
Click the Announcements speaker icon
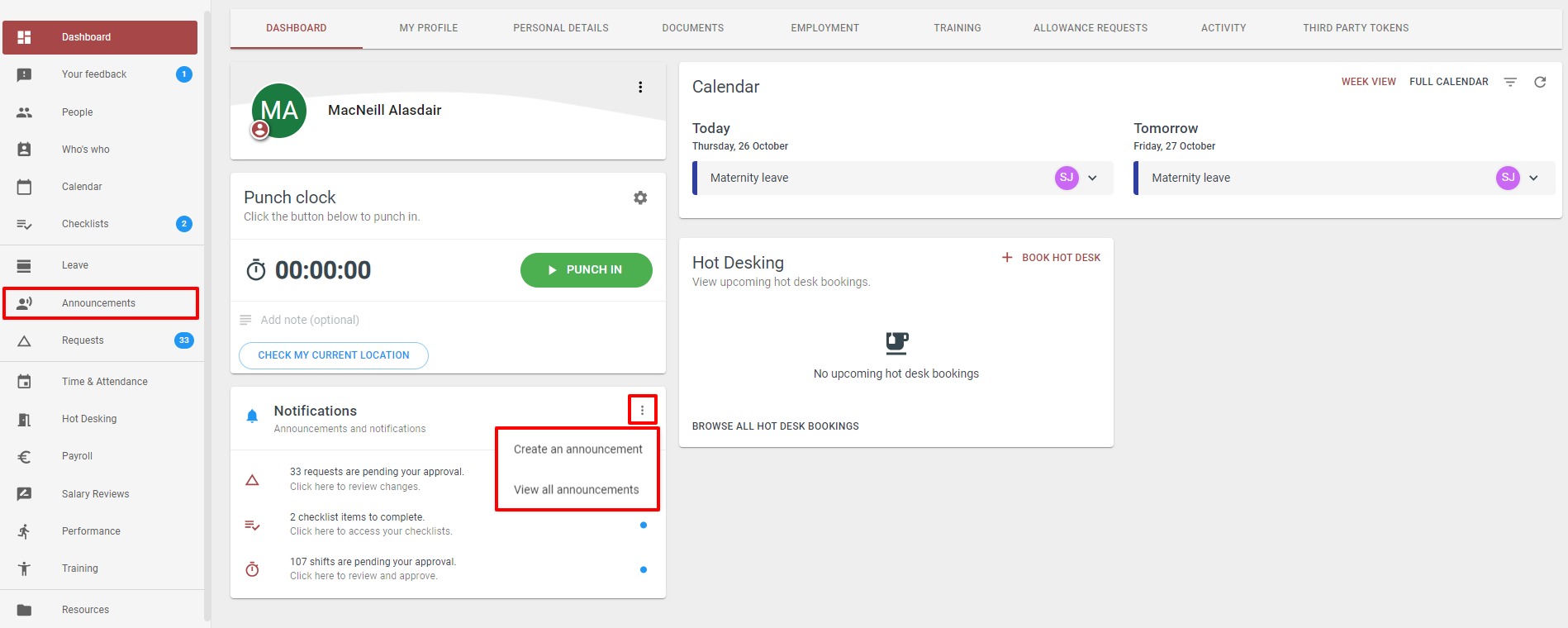[x=24, y=303]
